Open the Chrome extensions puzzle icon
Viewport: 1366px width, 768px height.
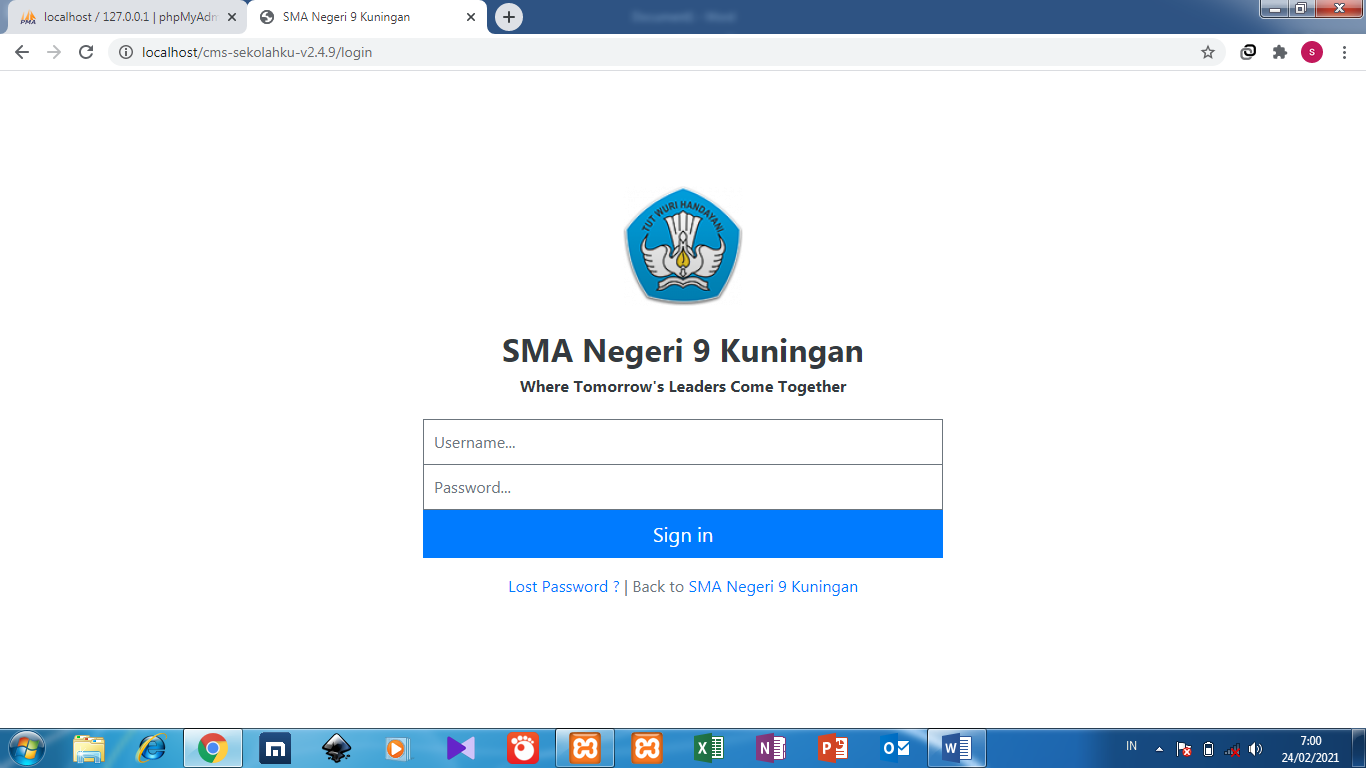pos(1280,52)
